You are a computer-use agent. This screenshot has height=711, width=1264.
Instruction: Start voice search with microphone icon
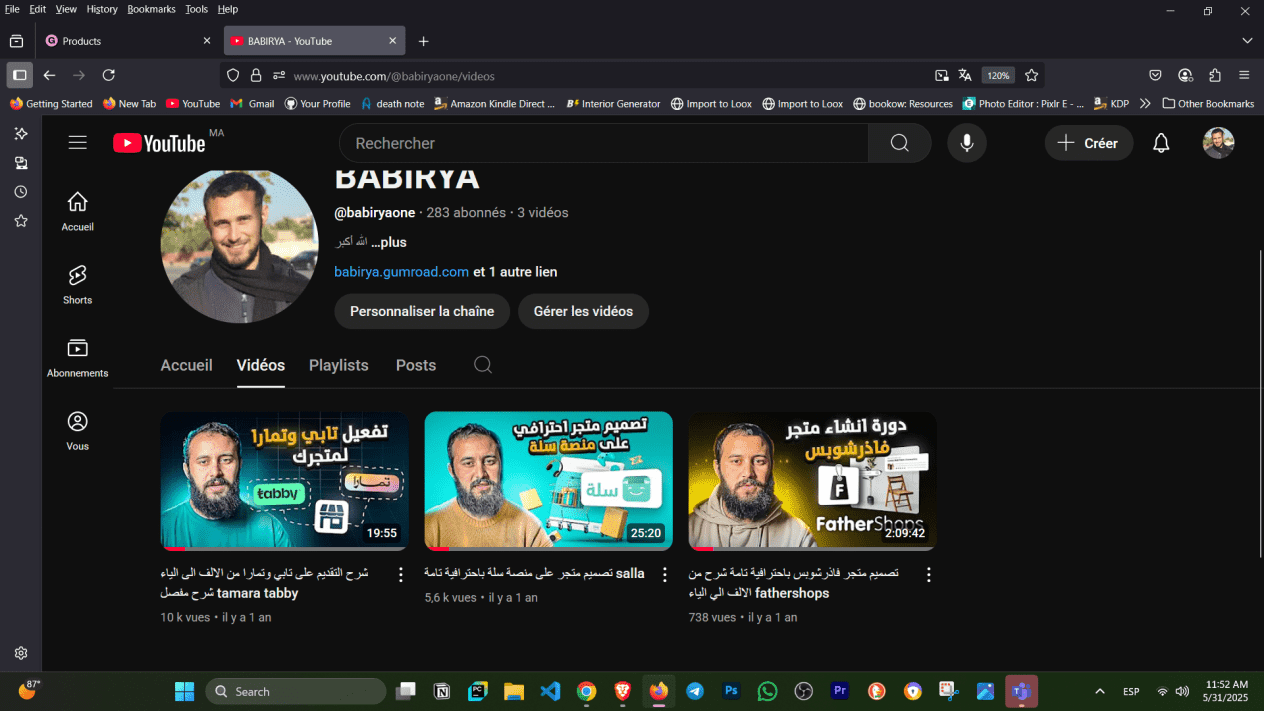[x=966, y=143]
